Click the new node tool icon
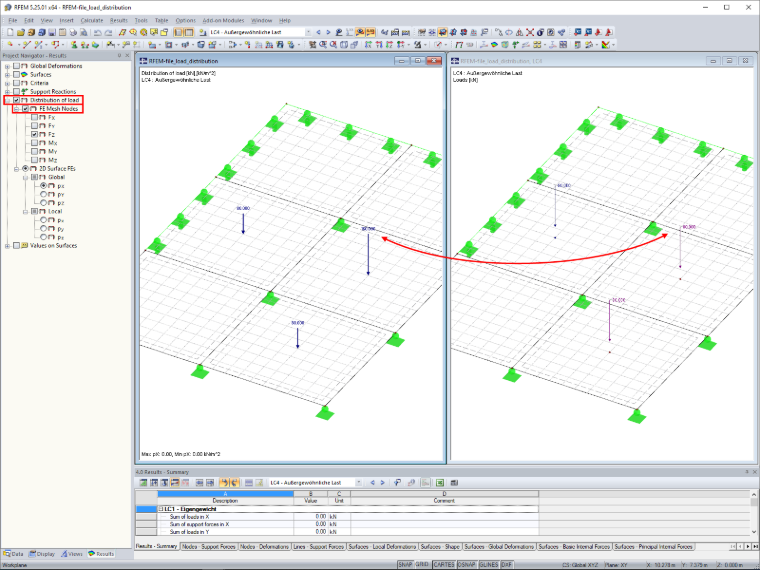The width and height of the screenshot is (760, 570). pos(10,45)
